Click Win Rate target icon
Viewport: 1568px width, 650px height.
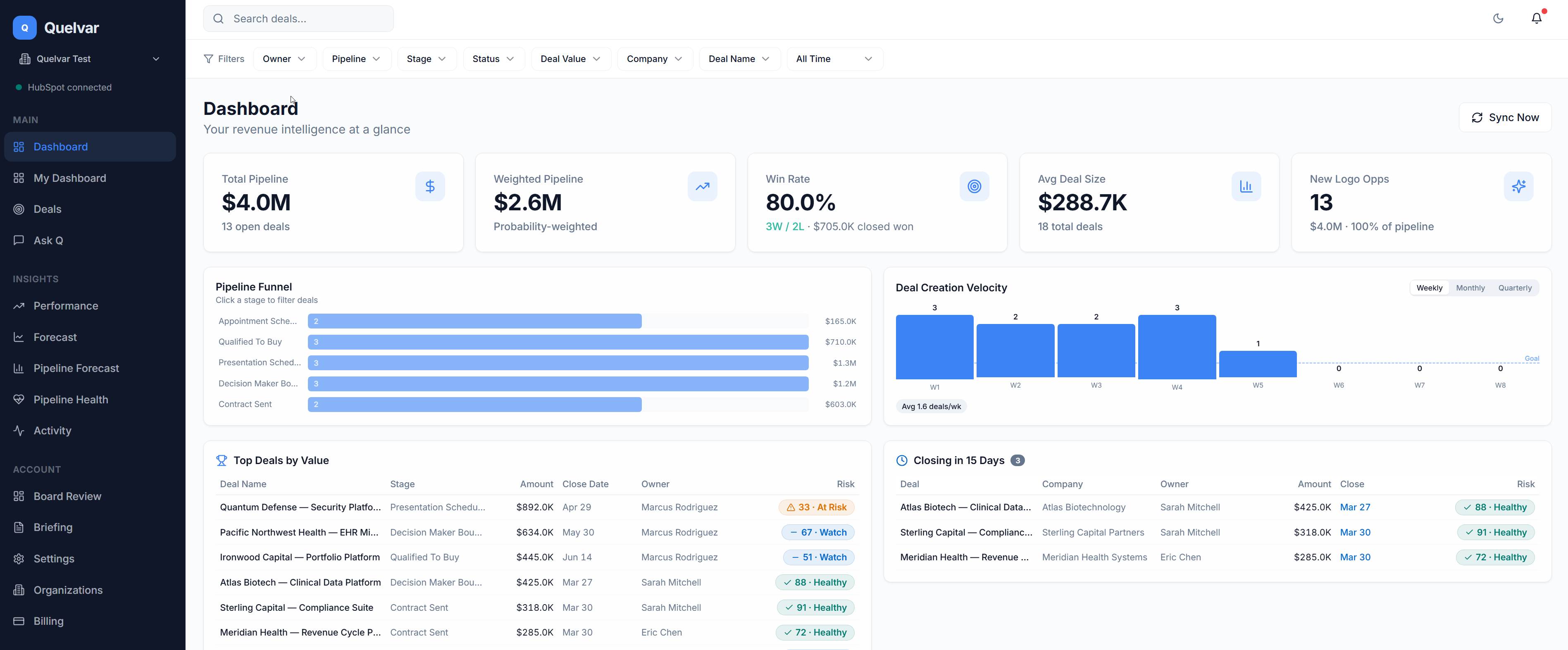[x=974, y=186]
